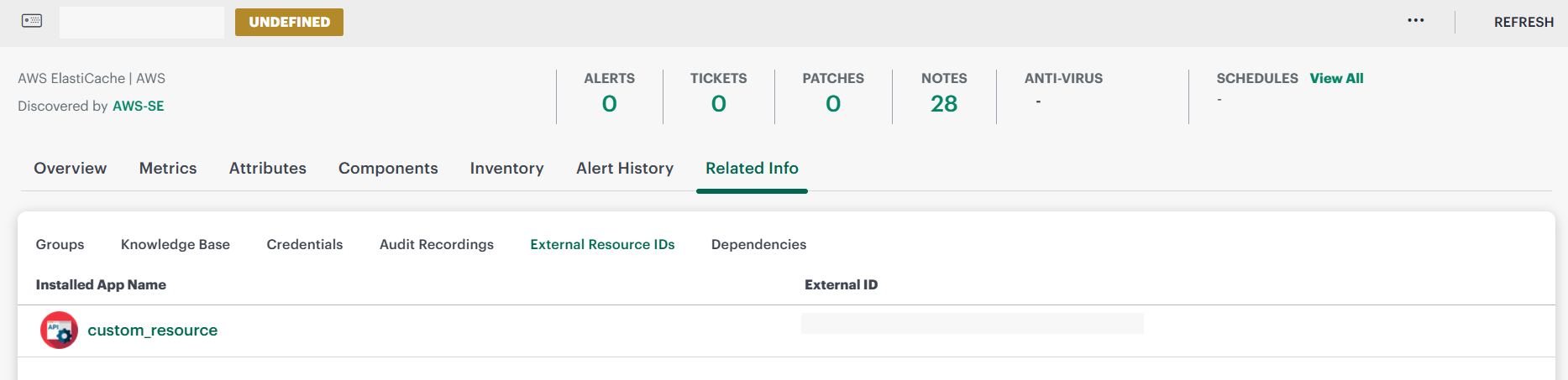The height and width of the screenshot is (380, 1568).
Task: Switch to the Overview tab
Action: pyautogui.click(x=71, y=169)
